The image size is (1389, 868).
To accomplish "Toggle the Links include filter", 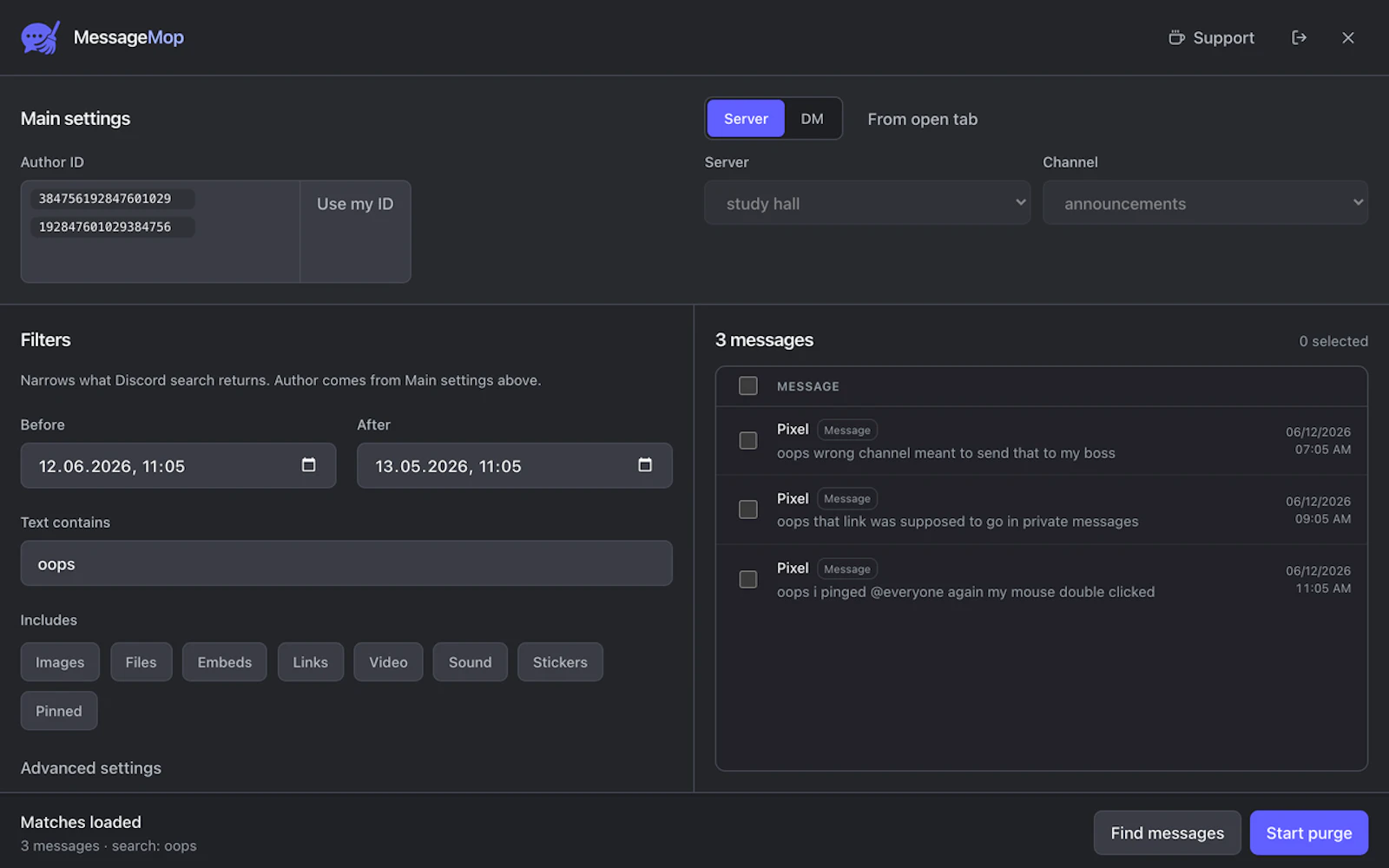I will click(x=310, y=662).
